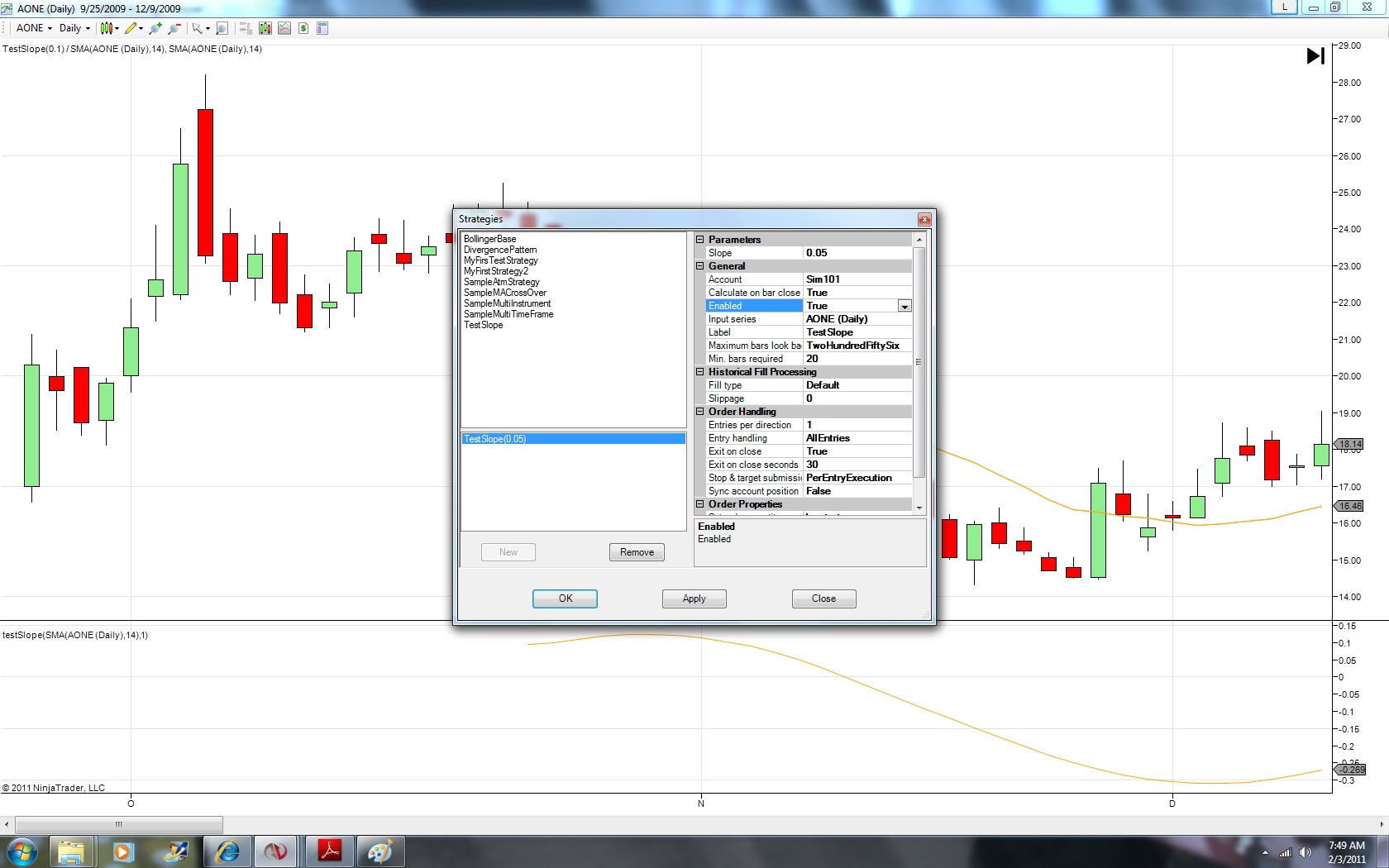Open Internet Explorer from taskbar
This screenshot has width=1389, height=868.
pos(227,851)
